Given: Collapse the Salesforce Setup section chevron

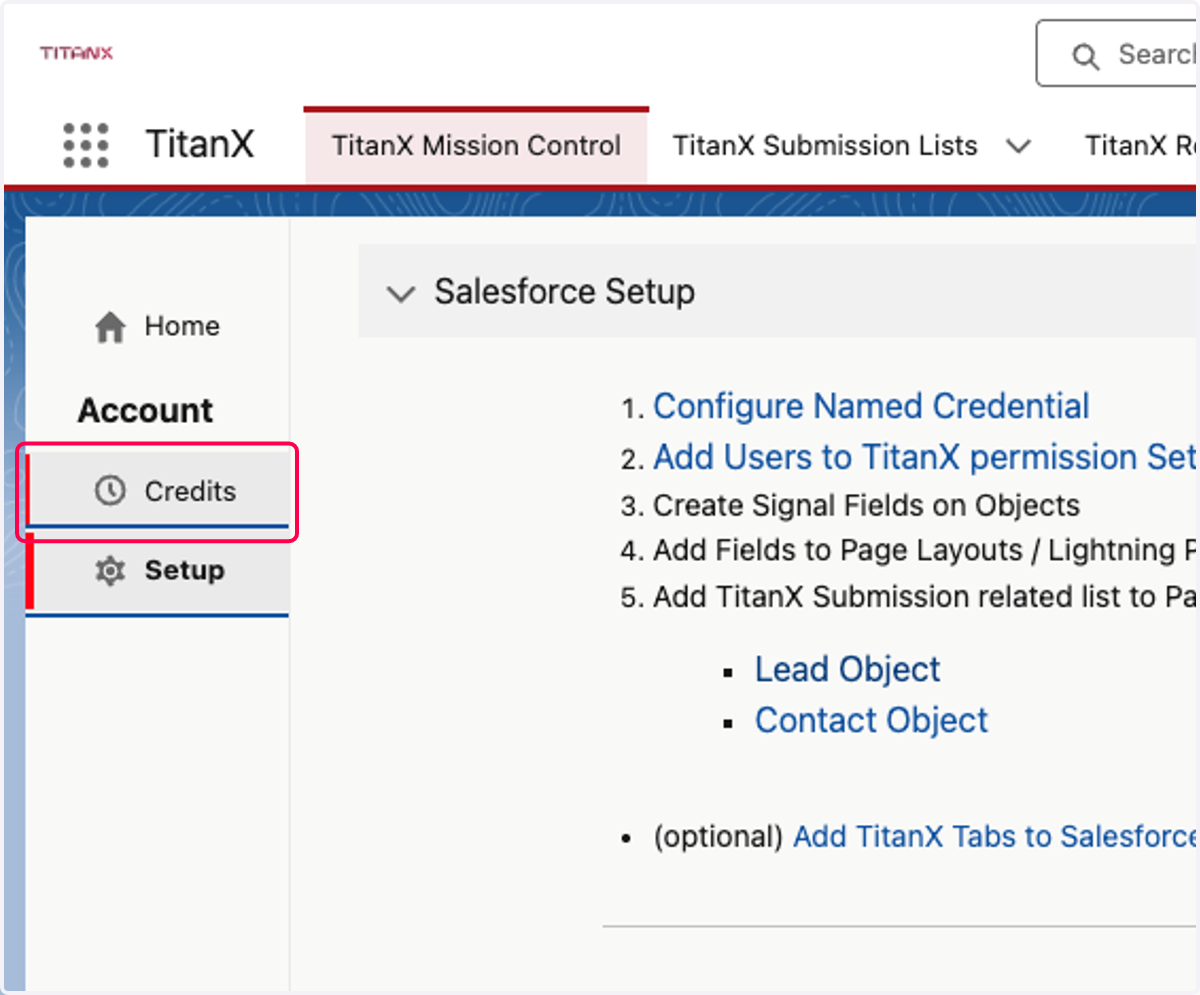Looking at the screenshot, I should [400, 294].
